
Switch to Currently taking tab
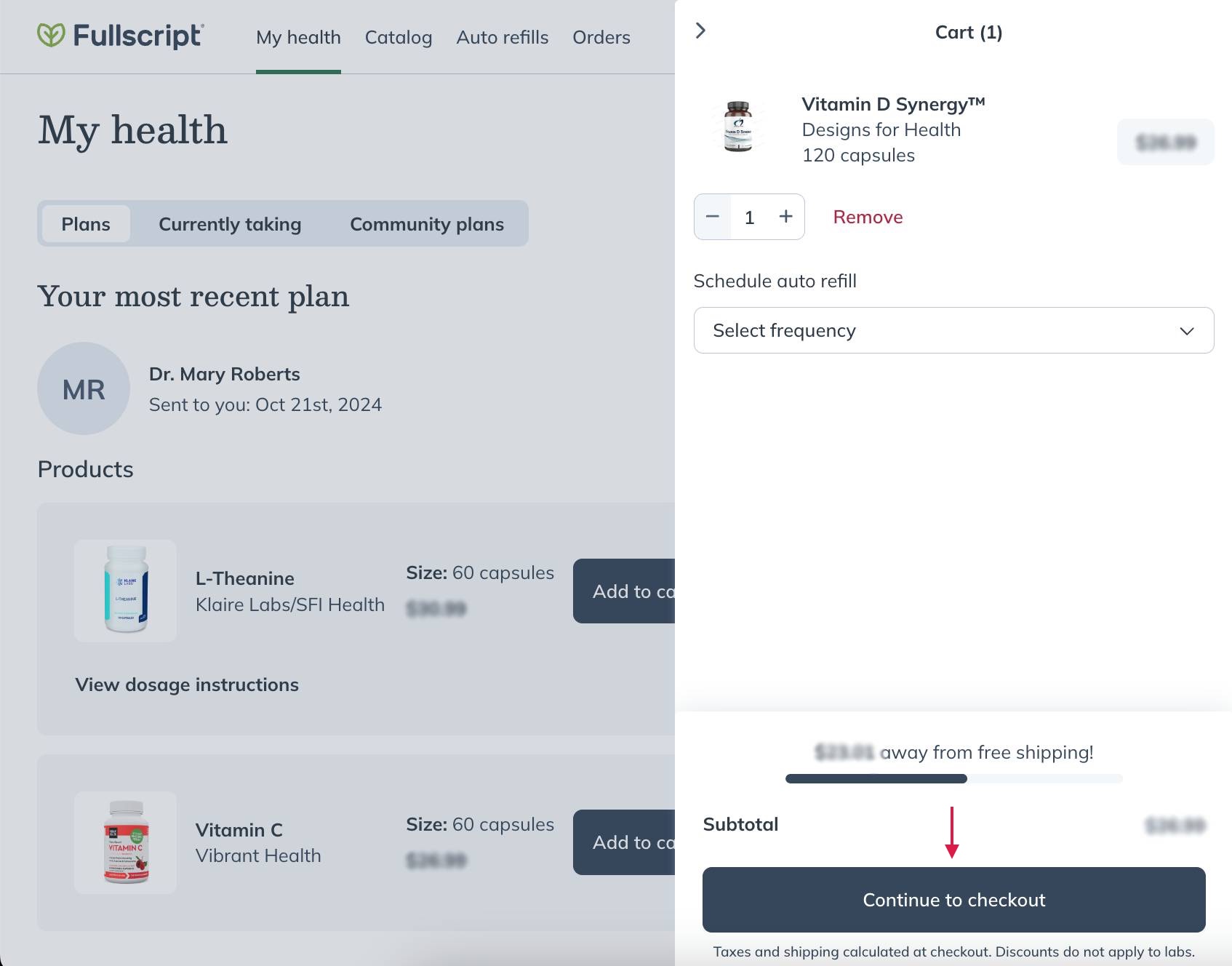click(230, 224)
